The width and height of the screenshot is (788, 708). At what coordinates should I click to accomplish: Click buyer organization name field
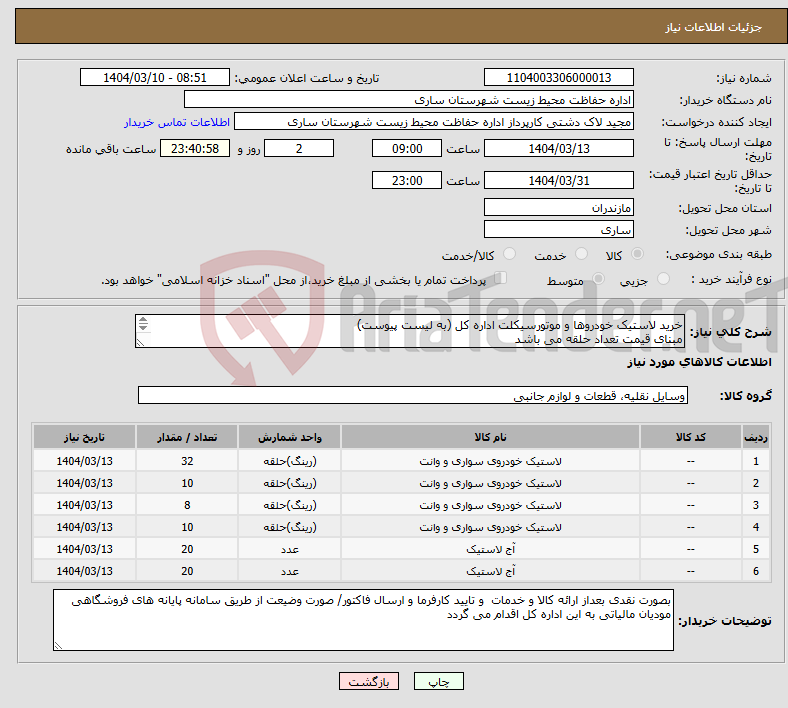(409, 99)
